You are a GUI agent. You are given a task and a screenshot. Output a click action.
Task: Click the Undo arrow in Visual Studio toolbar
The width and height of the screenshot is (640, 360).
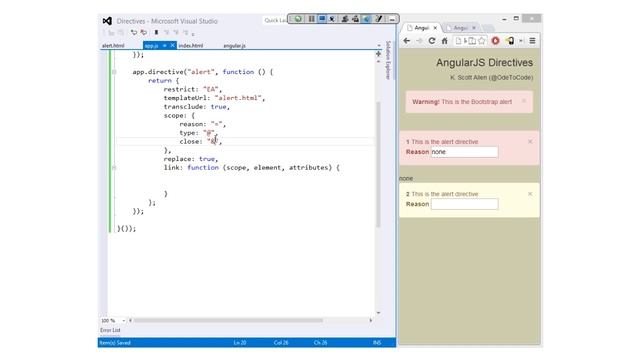click(x=134, y=32)
